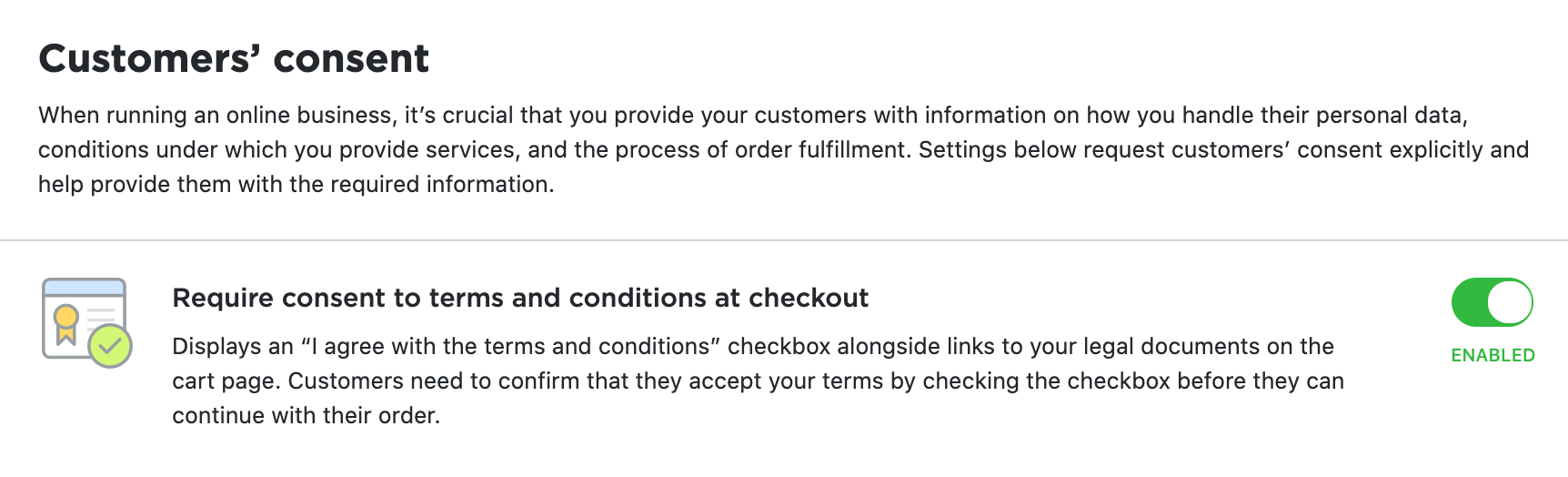Click the "Require consent to terms and conditions" title
Screen dimensions: 1568x477
click(x=520, y=298)
